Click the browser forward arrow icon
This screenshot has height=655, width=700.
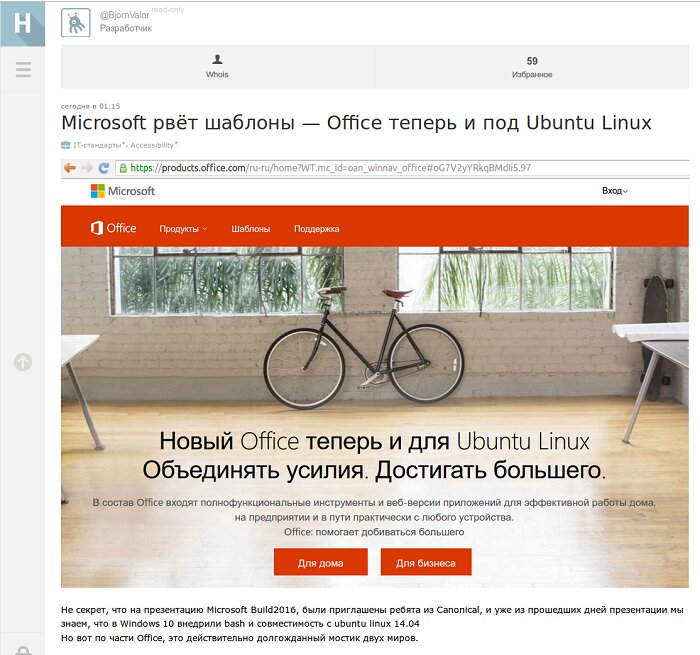click(x=87, y=168)
